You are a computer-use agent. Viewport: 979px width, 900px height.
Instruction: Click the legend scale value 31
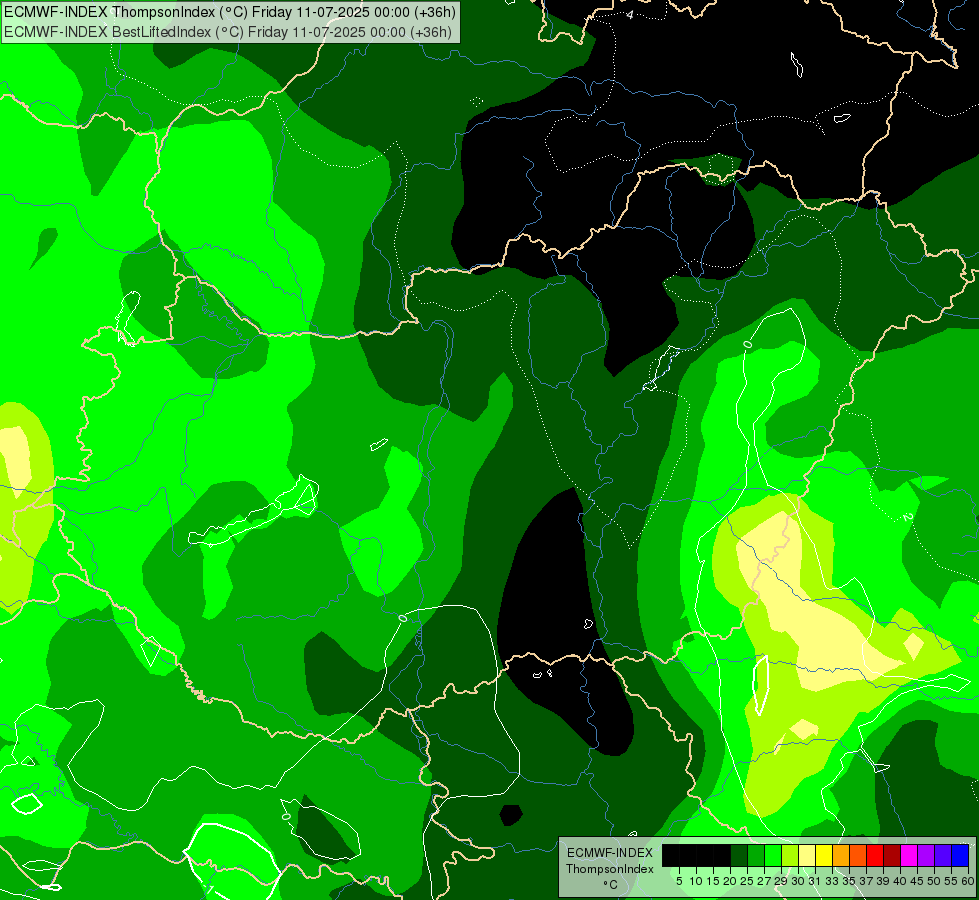point(815,881)
